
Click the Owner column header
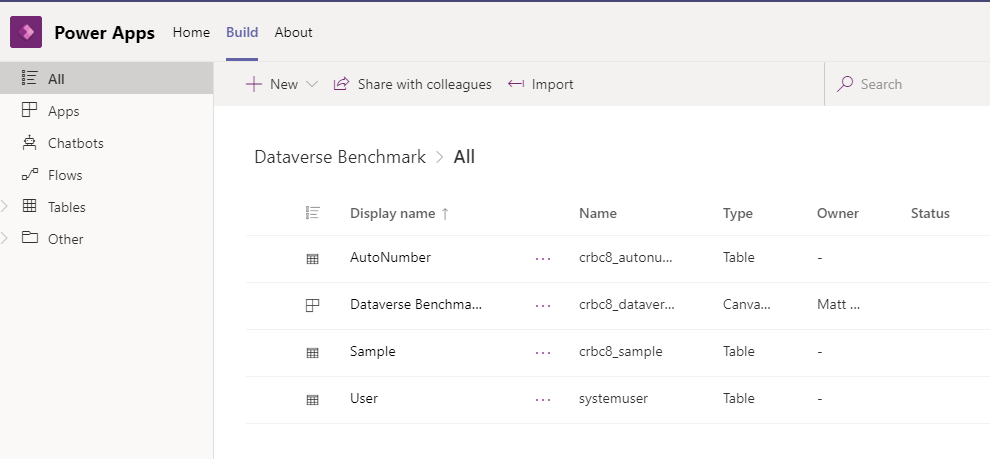837,213
